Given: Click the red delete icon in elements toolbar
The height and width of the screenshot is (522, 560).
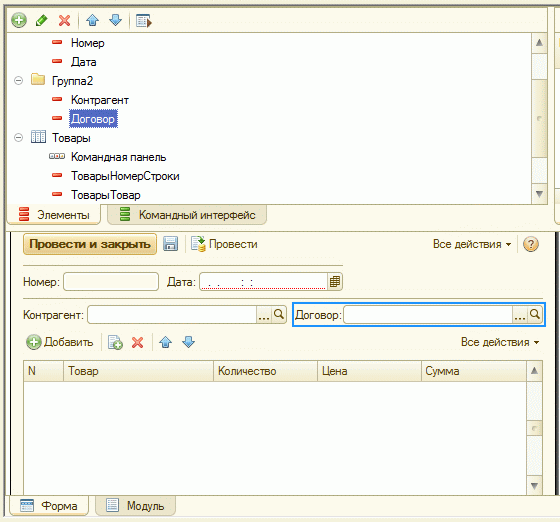Looking at the screenshot, I should tap(65, 20).
